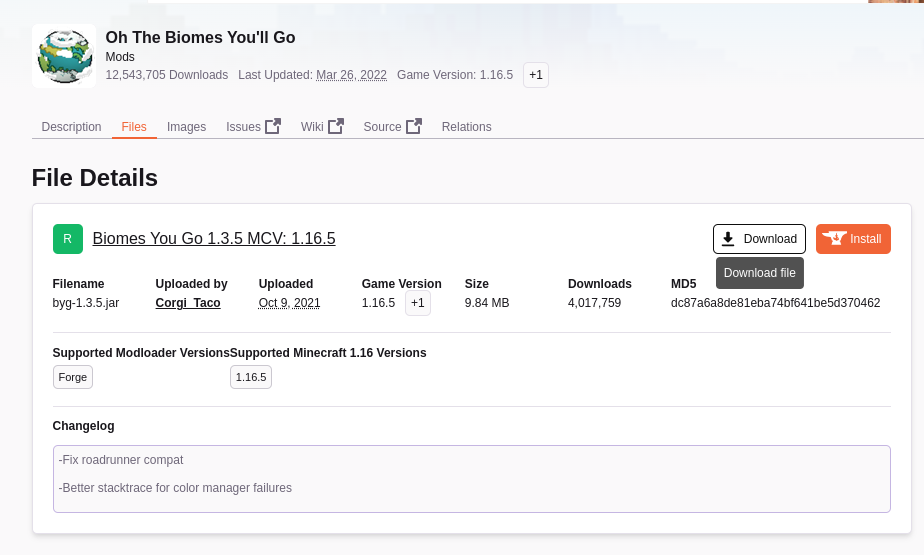The image size is (924, 555).
Task: Click the download arrow icon
Action: pyautogui.click(x=728, y=239)
